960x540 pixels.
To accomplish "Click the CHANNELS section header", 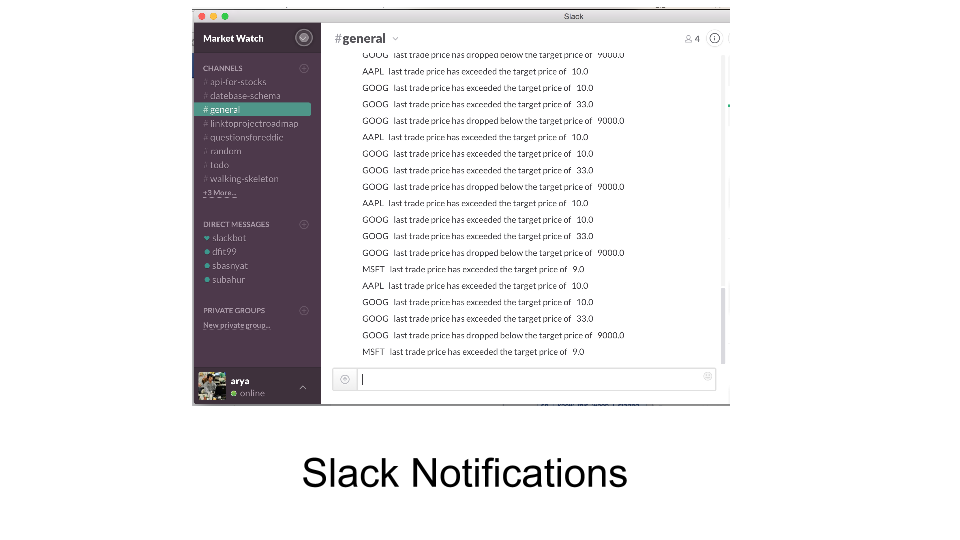I will [223, 69].
